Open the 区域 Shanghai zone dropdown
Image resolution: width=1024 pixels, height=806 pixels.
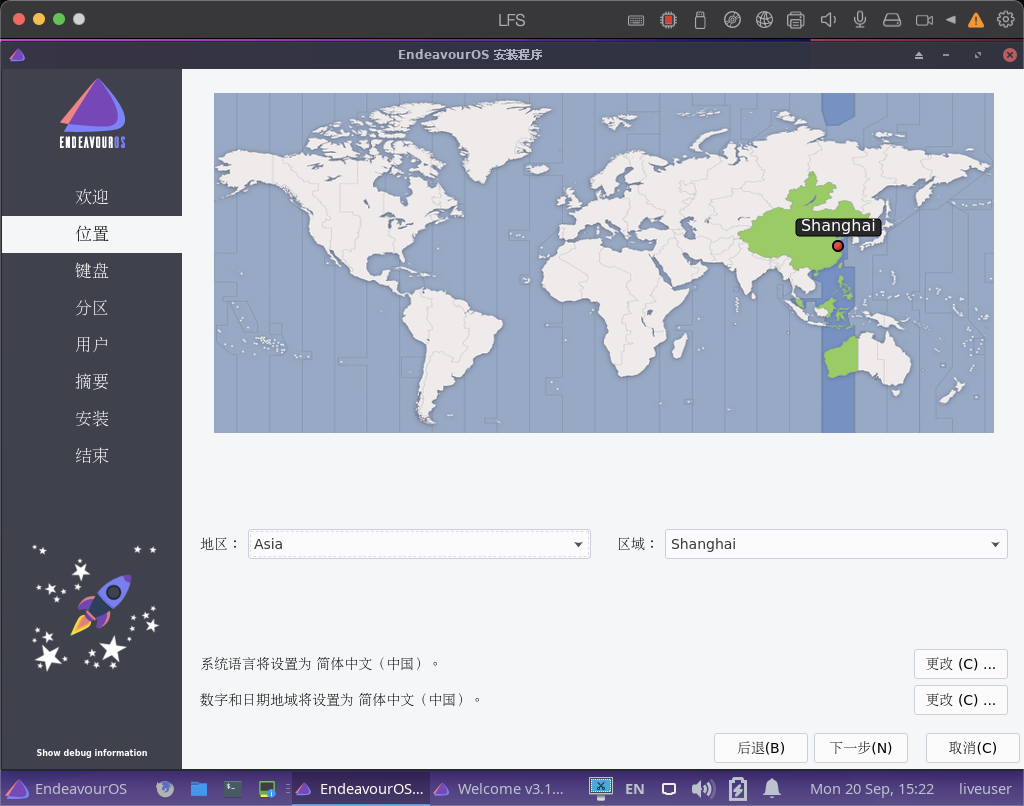[x=836, y=544]
